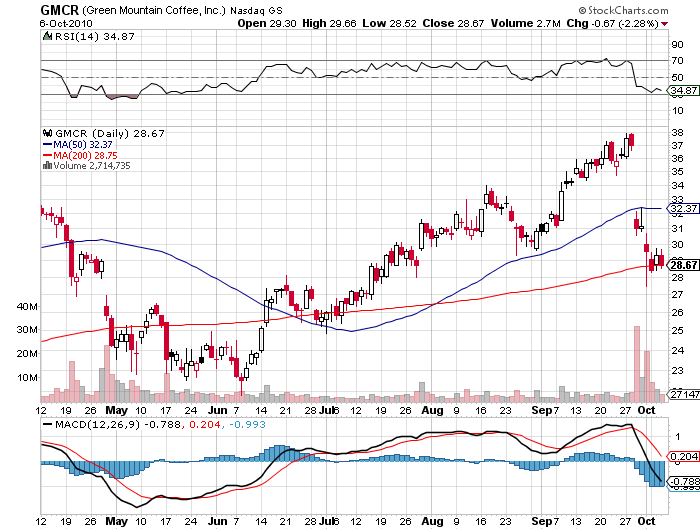The image size is (700, 530).
Task: Click the "MA(200) 28.75" legend text
Action: [x=85, y=155]
